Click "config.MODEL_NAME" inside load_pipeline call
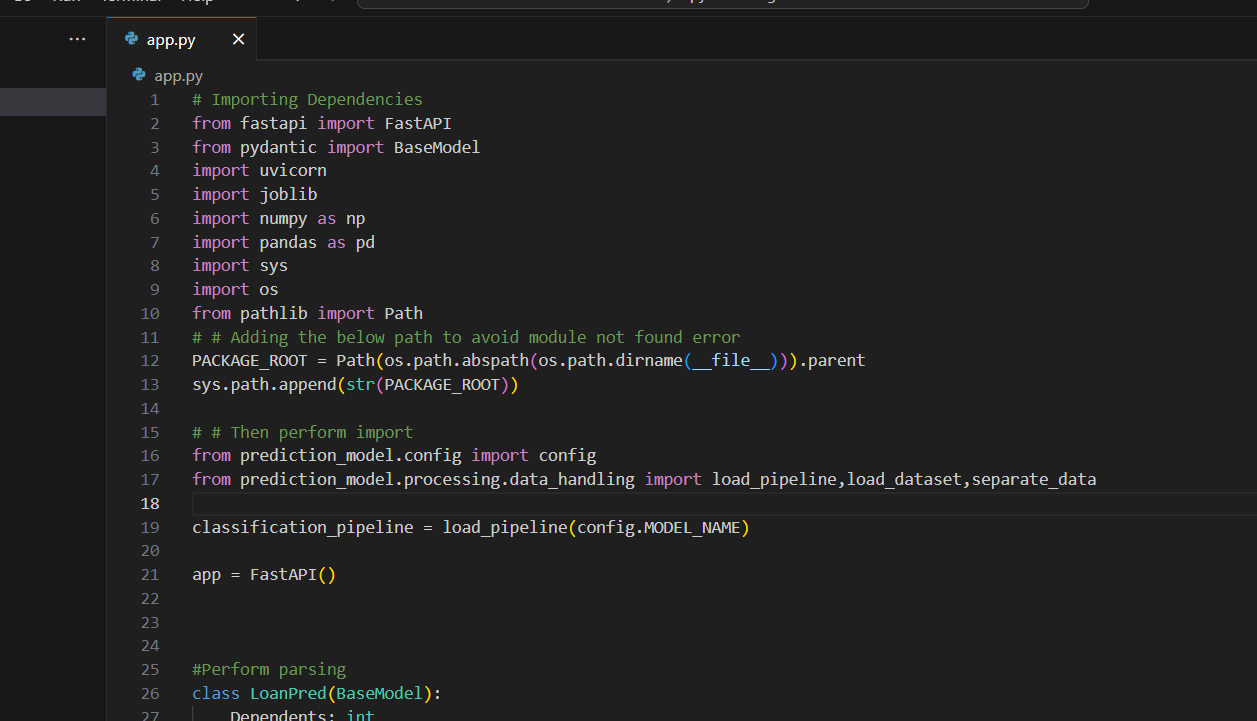Screen dimensions: 1257x721 pos(659,527)
